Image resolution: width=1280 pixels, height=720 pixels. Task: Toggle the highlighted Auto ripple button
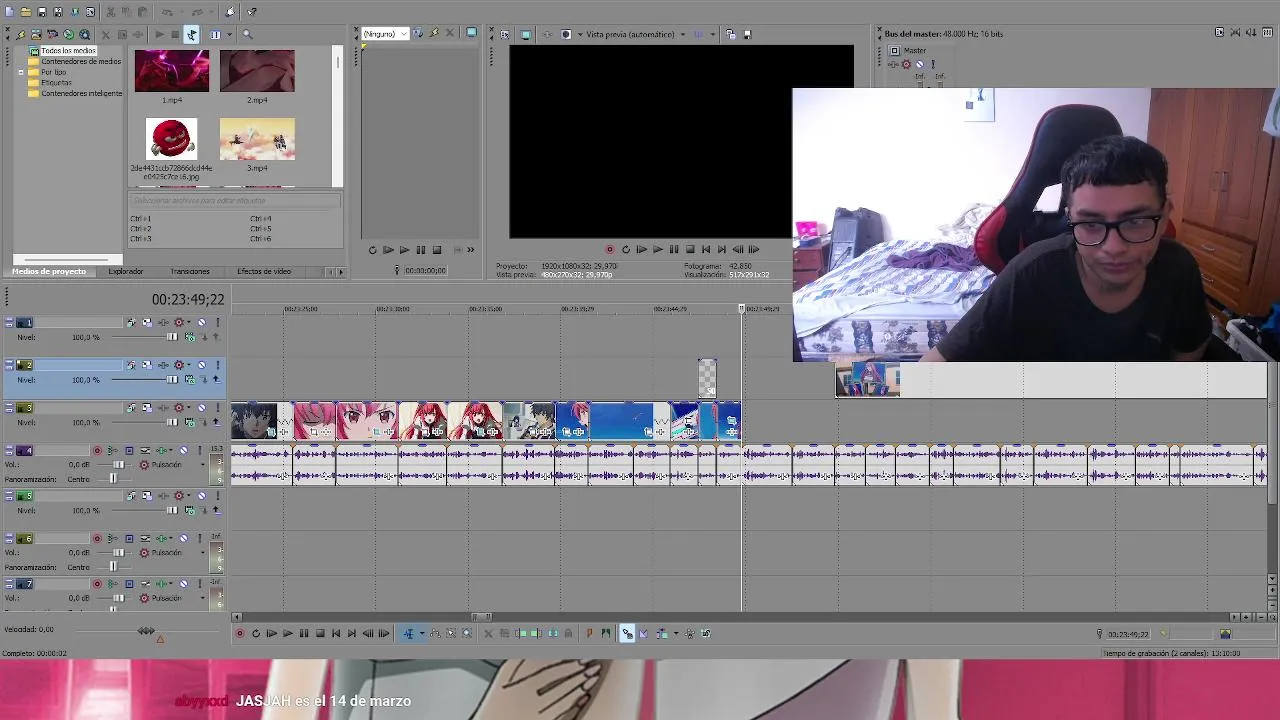click(627, 633)
